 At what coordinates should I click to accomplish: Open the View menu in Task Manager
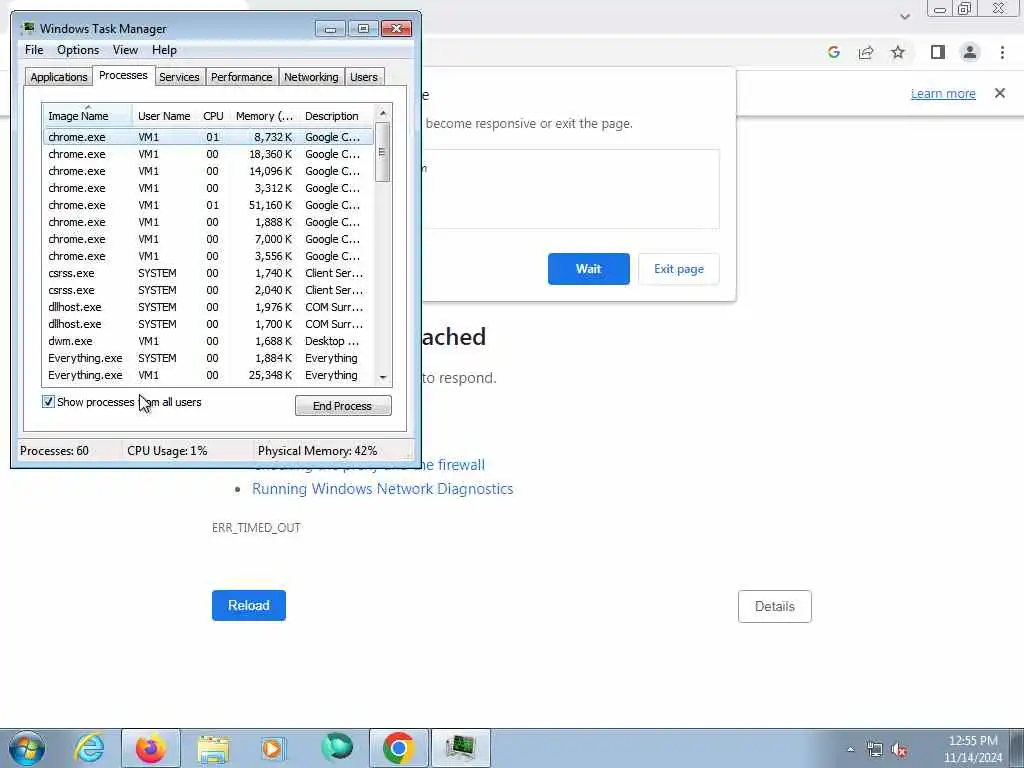tap(125, 50)
